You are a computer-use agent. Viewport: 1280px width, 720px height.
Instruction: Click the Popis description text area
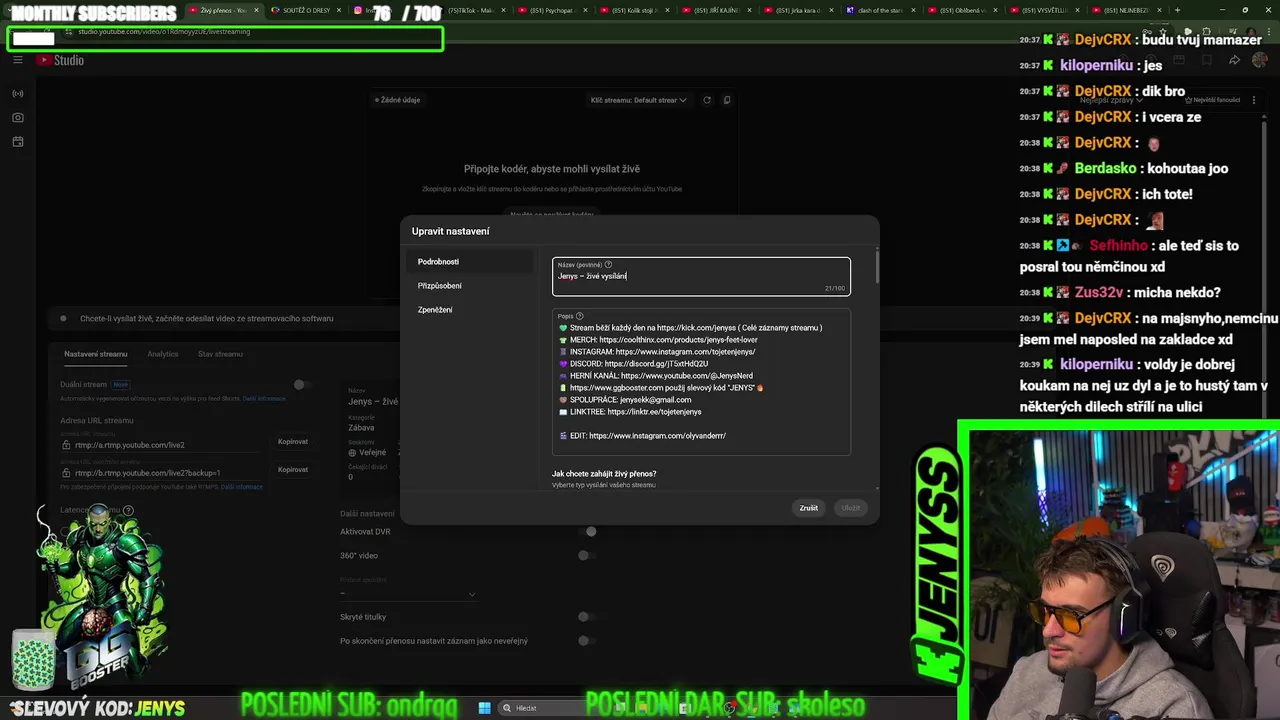[701, 382]
